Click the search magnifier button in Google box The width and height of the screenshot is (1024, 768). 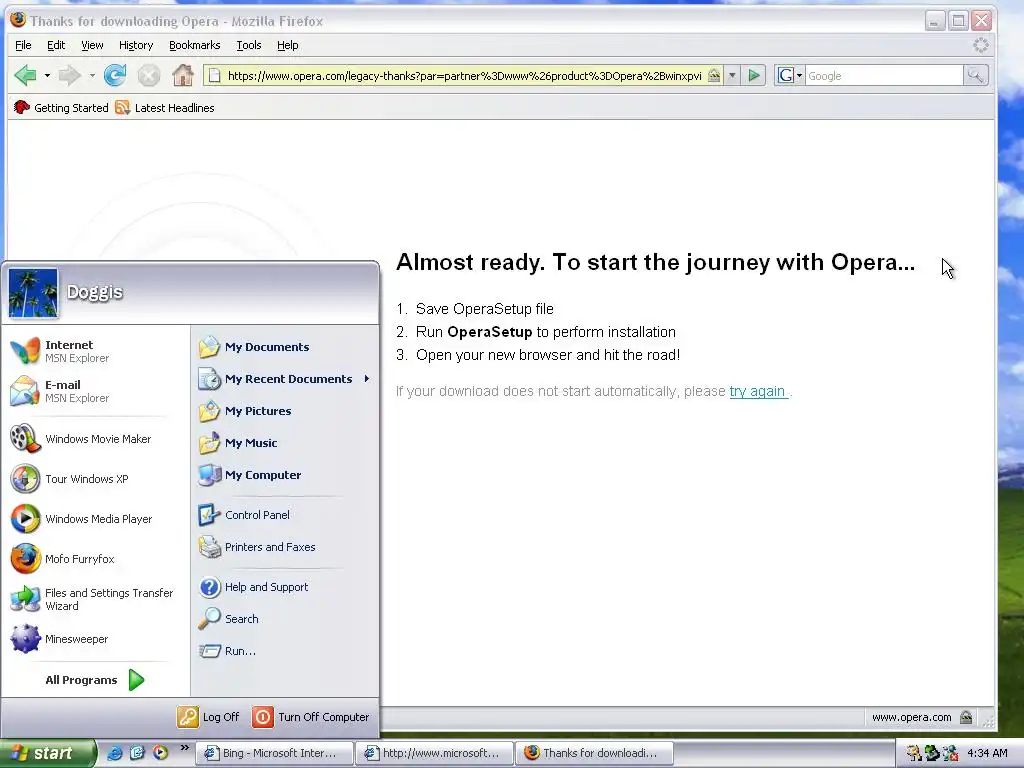pos(975,76)
